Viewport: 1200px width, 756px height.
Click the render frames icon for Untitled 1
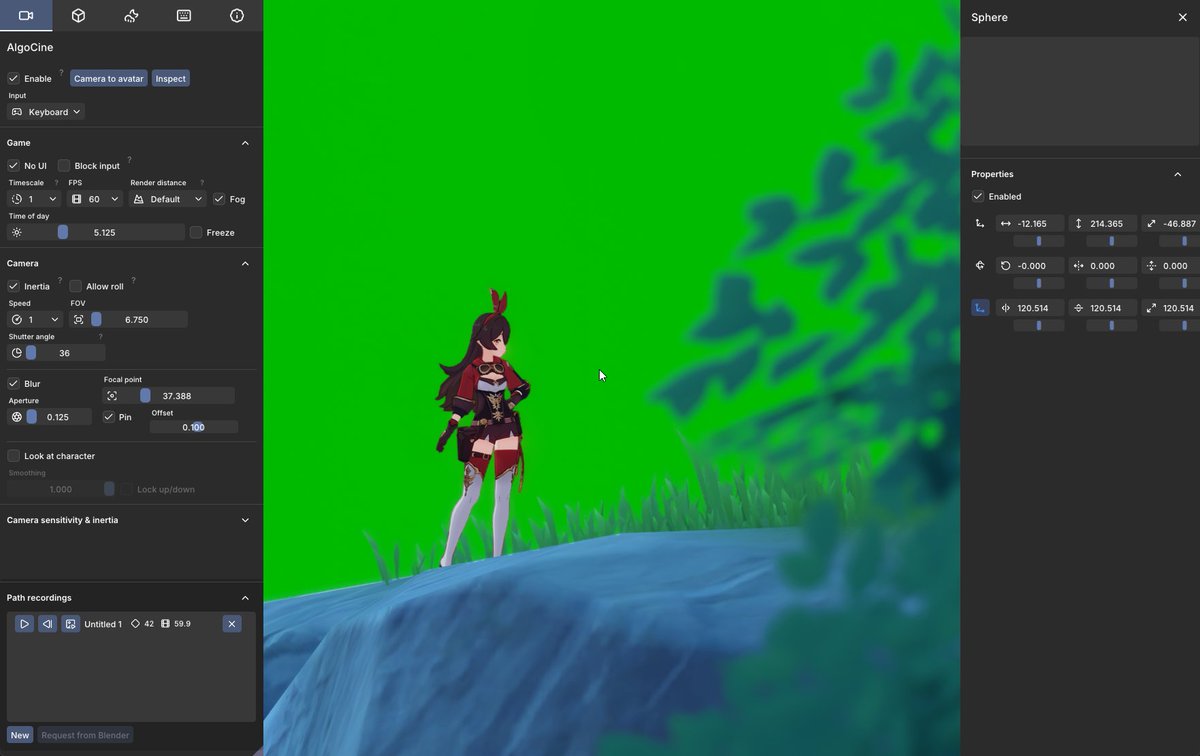(x=70, y=624)
